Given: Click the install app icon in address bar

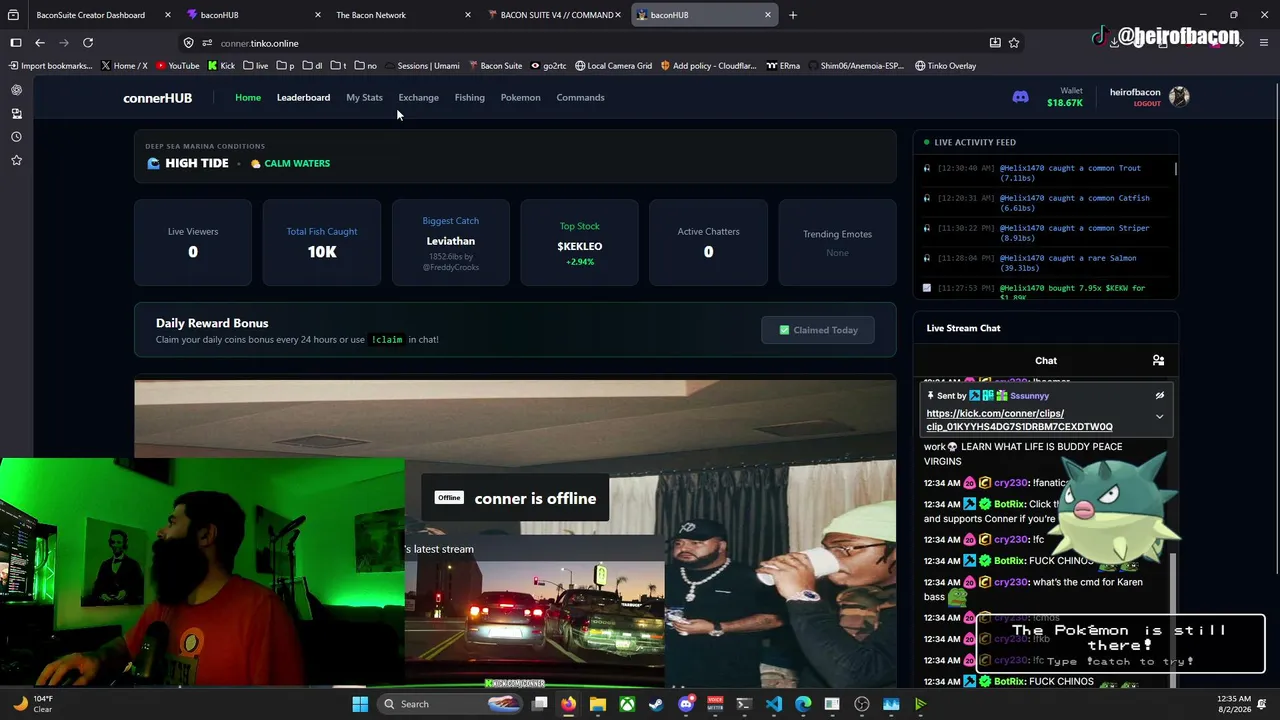Looking at the screenshot, I should pyautogui.click(x=995, y=43).
